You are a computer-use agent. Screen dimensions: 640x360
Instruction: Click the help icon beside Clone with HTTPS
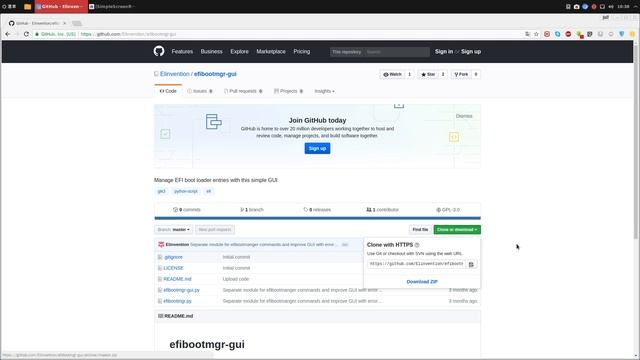(x=417, y=245)
